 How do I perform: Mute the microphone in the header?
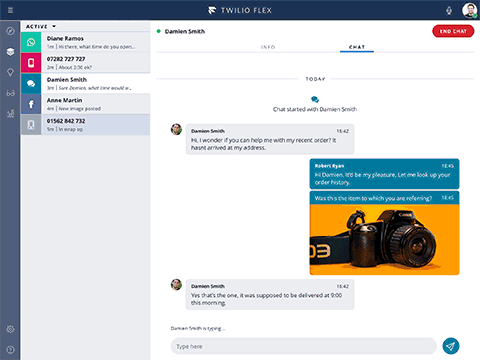coord(449,11)
